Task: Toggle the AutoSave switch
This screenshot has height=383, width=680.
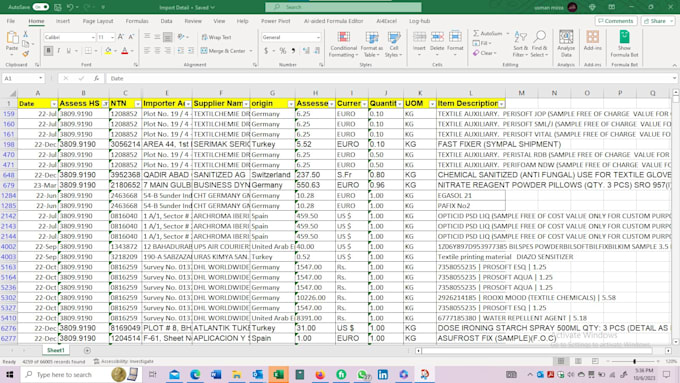Action: 40,7
